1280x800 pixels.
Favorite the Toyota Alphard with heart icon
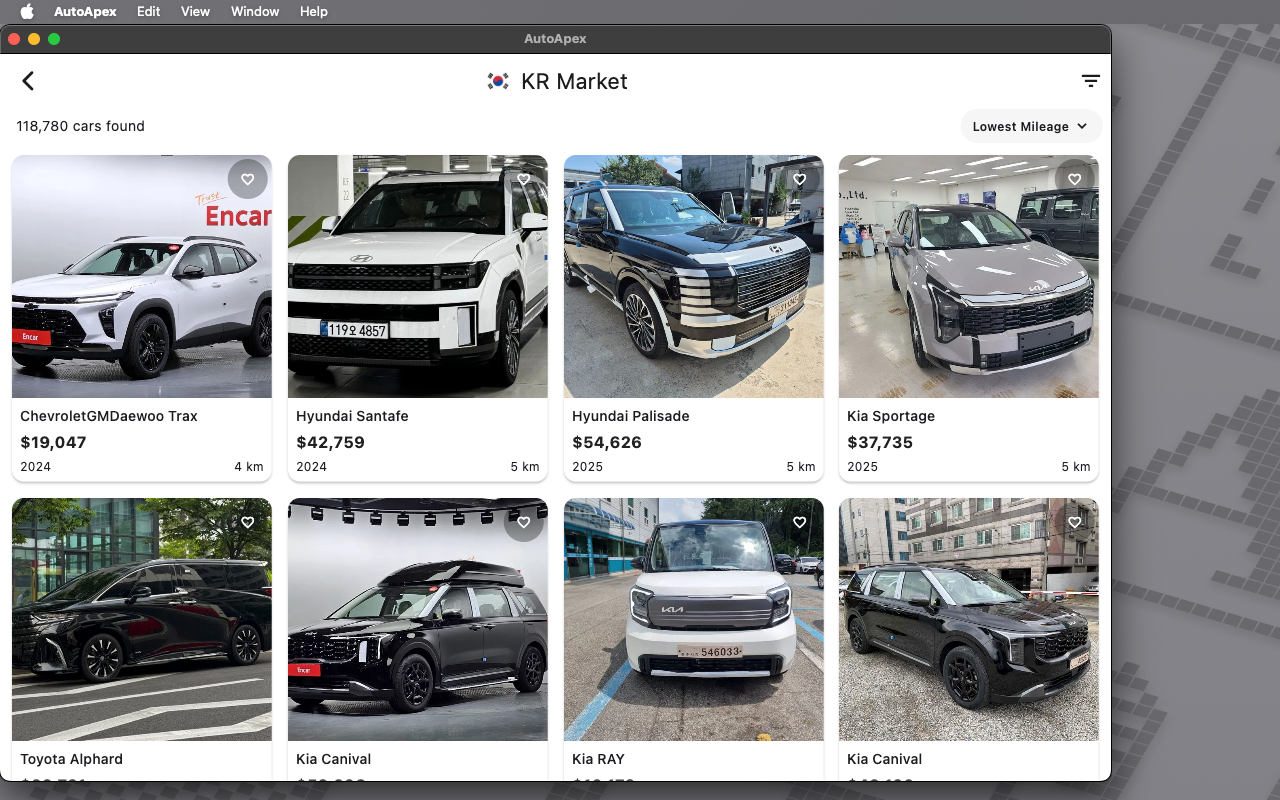click(247, 522)
